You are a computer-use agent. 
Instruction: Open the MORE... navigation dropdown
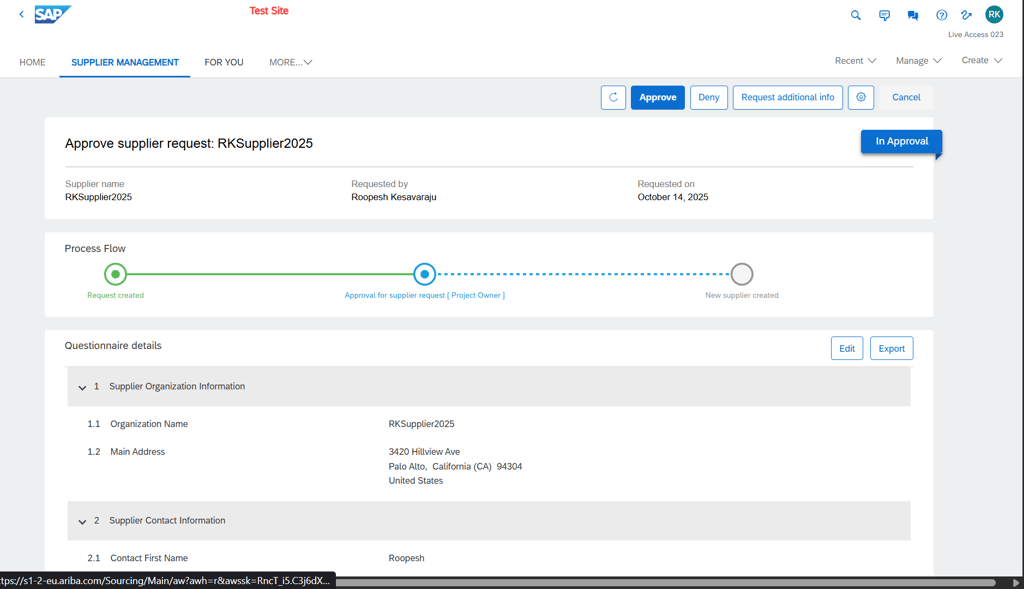tap(291, 62)
